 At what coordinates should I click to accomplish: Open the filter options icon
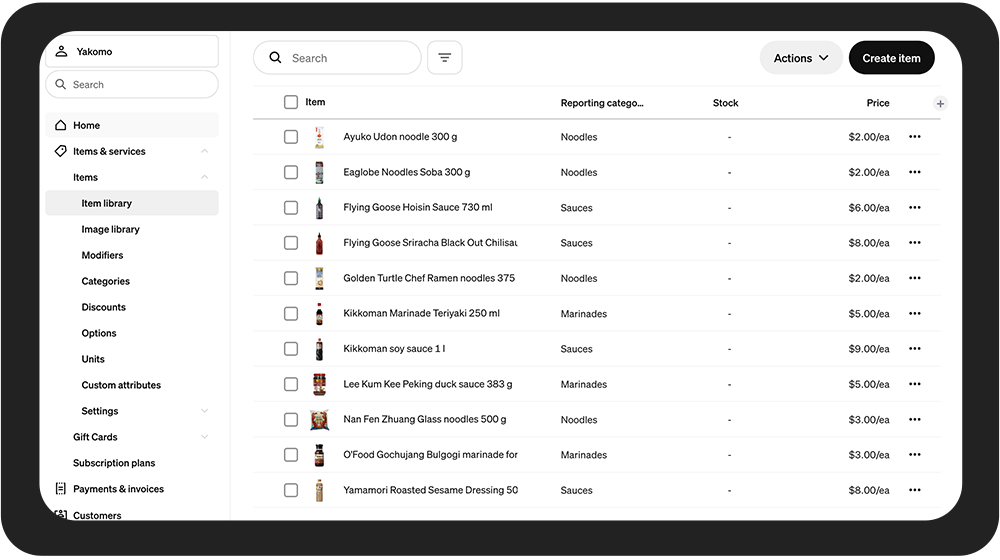(x=445, y=58)
